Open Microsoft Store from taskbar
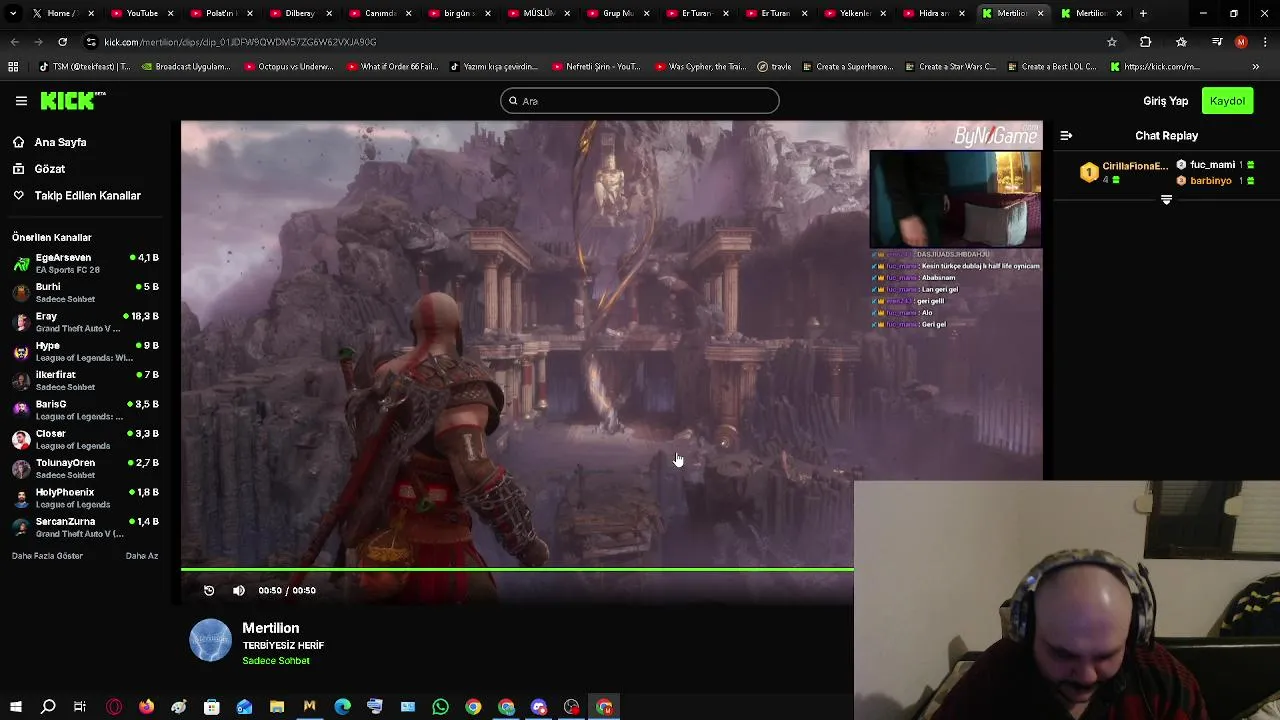Screen dimensions: 1280x720 (x=212, y=707)
